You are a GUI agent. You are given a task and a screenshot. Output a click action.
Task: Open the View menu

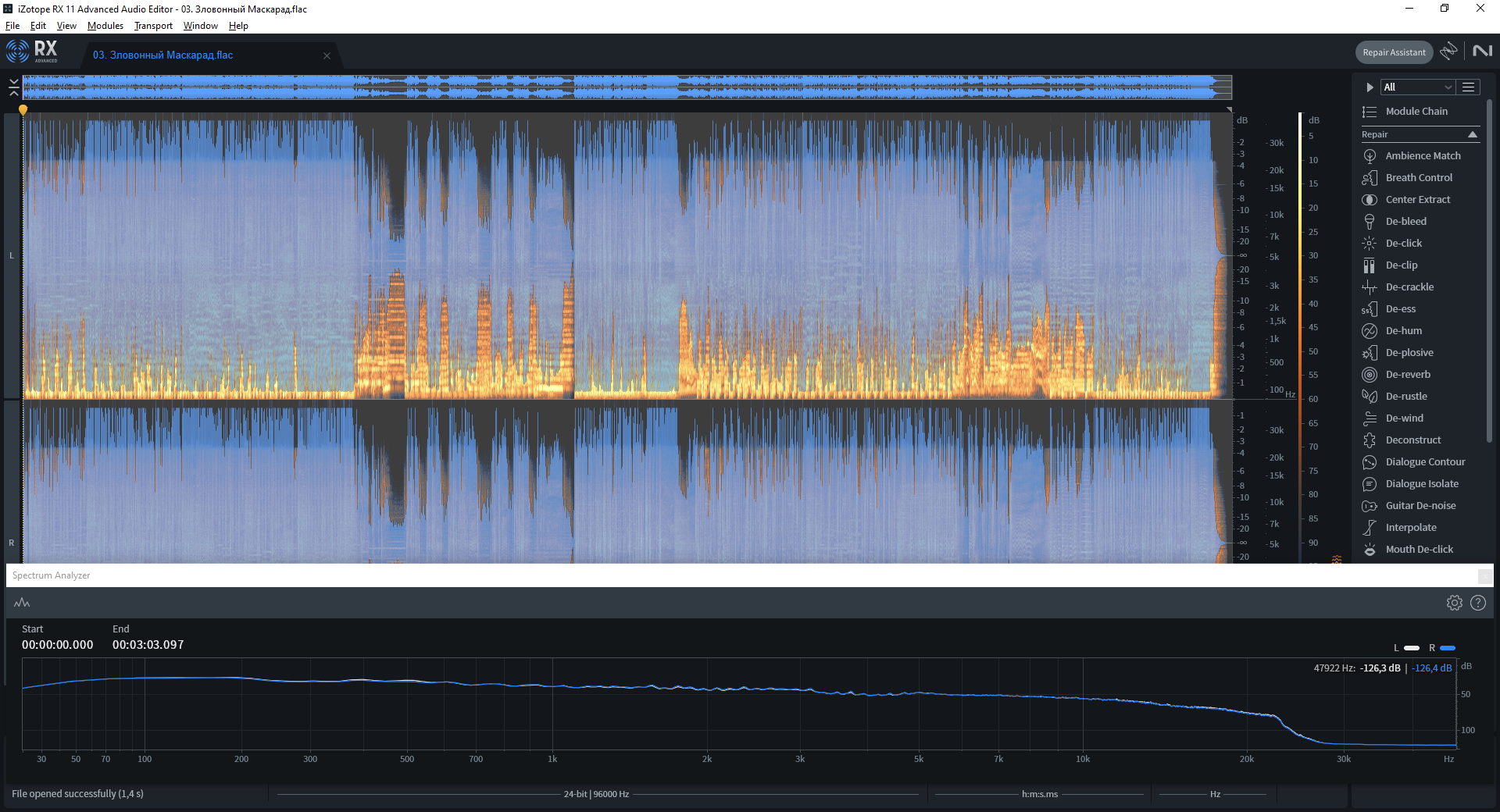[66, 26]
